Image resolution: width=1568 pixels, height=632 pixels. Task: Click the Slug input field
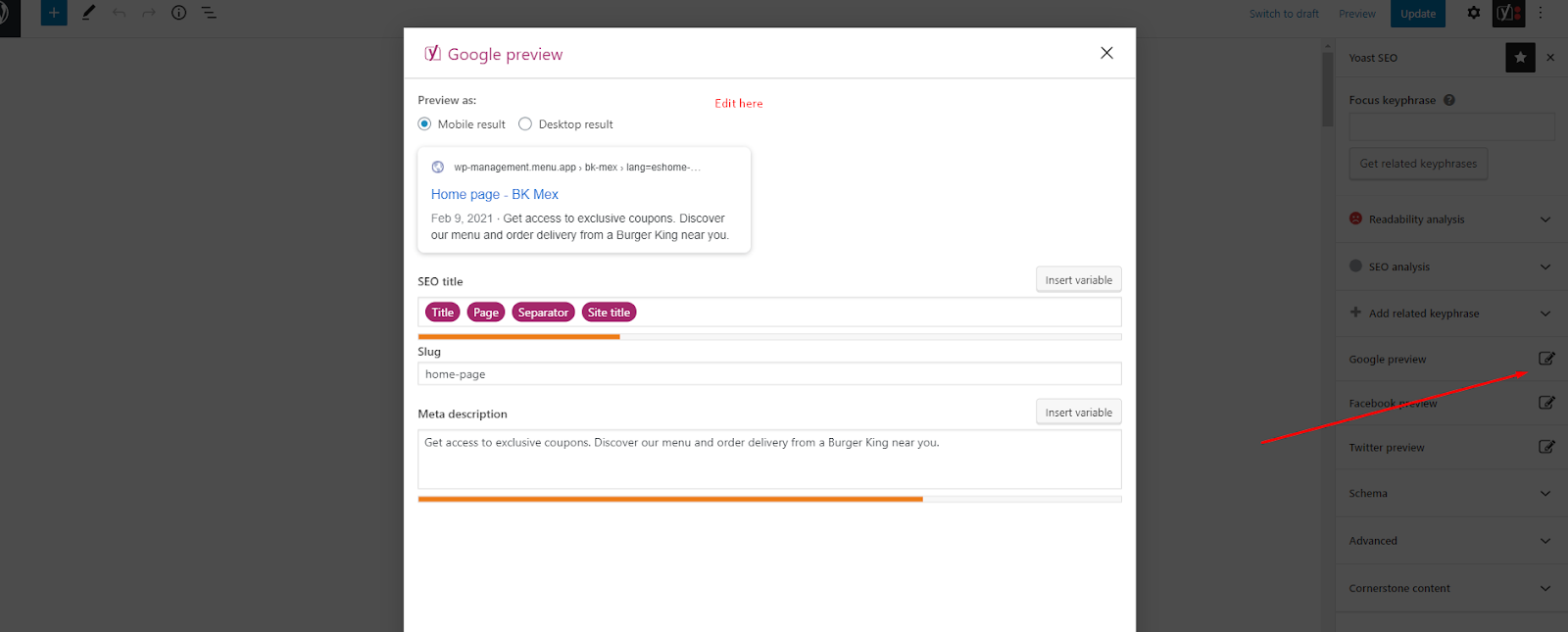tap(769, 373)
